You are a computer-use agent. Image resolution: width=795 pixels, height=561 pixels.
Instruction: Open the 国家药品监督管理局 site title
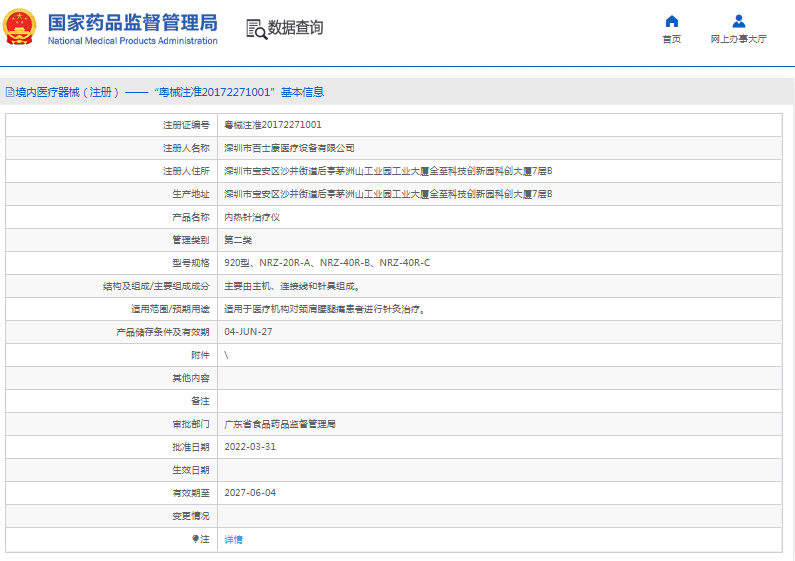(x=132, y=22)
